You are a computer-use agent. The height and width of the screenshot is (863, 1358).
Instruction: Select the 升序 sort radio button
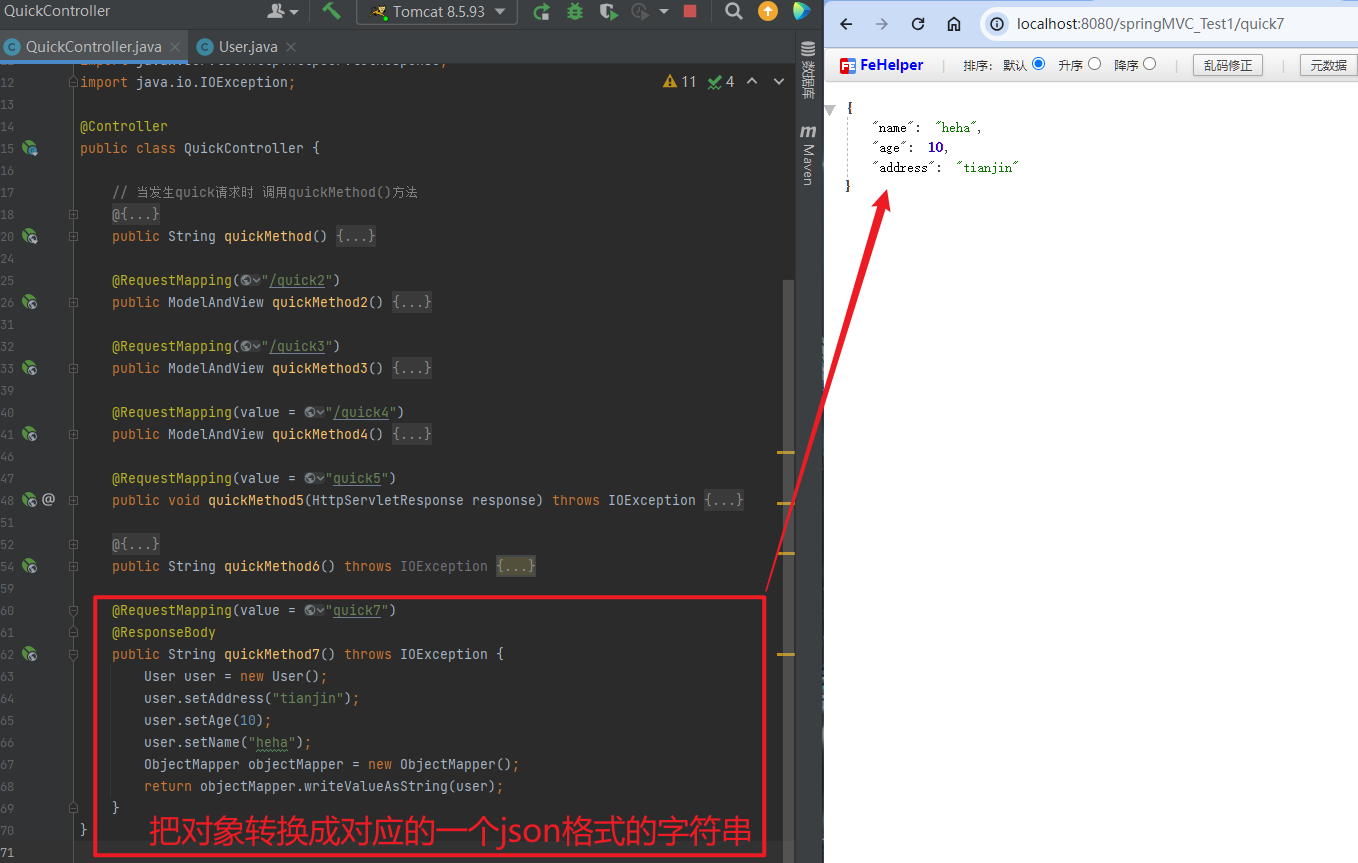click(x=1094, y=64)
